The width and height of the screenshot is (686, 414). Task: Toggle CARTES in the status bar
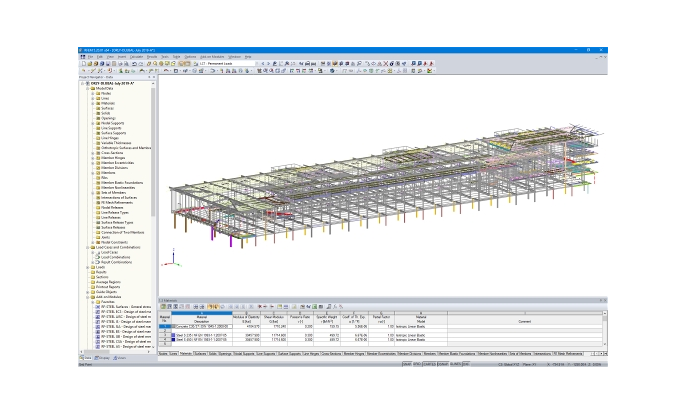coord(430,364)
